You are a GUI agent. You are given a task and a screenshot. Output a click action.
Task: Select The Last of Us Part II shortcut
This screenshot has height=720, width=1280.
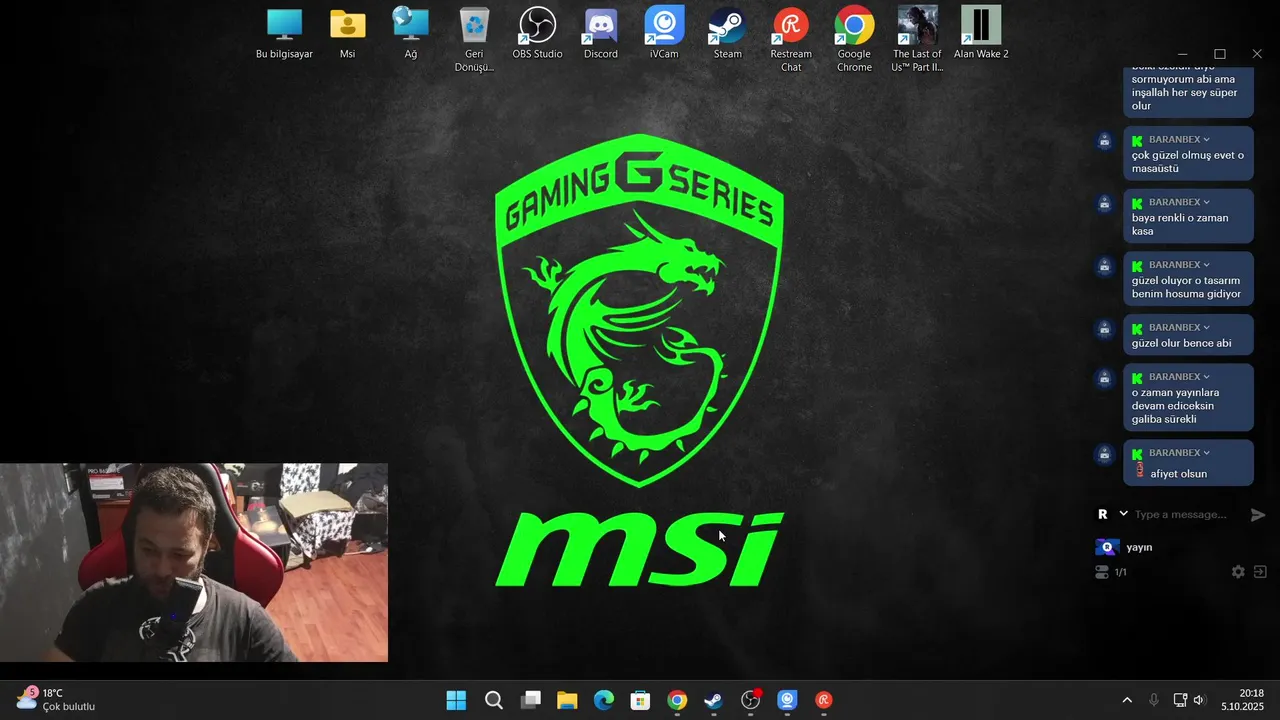tap(918, 40)
